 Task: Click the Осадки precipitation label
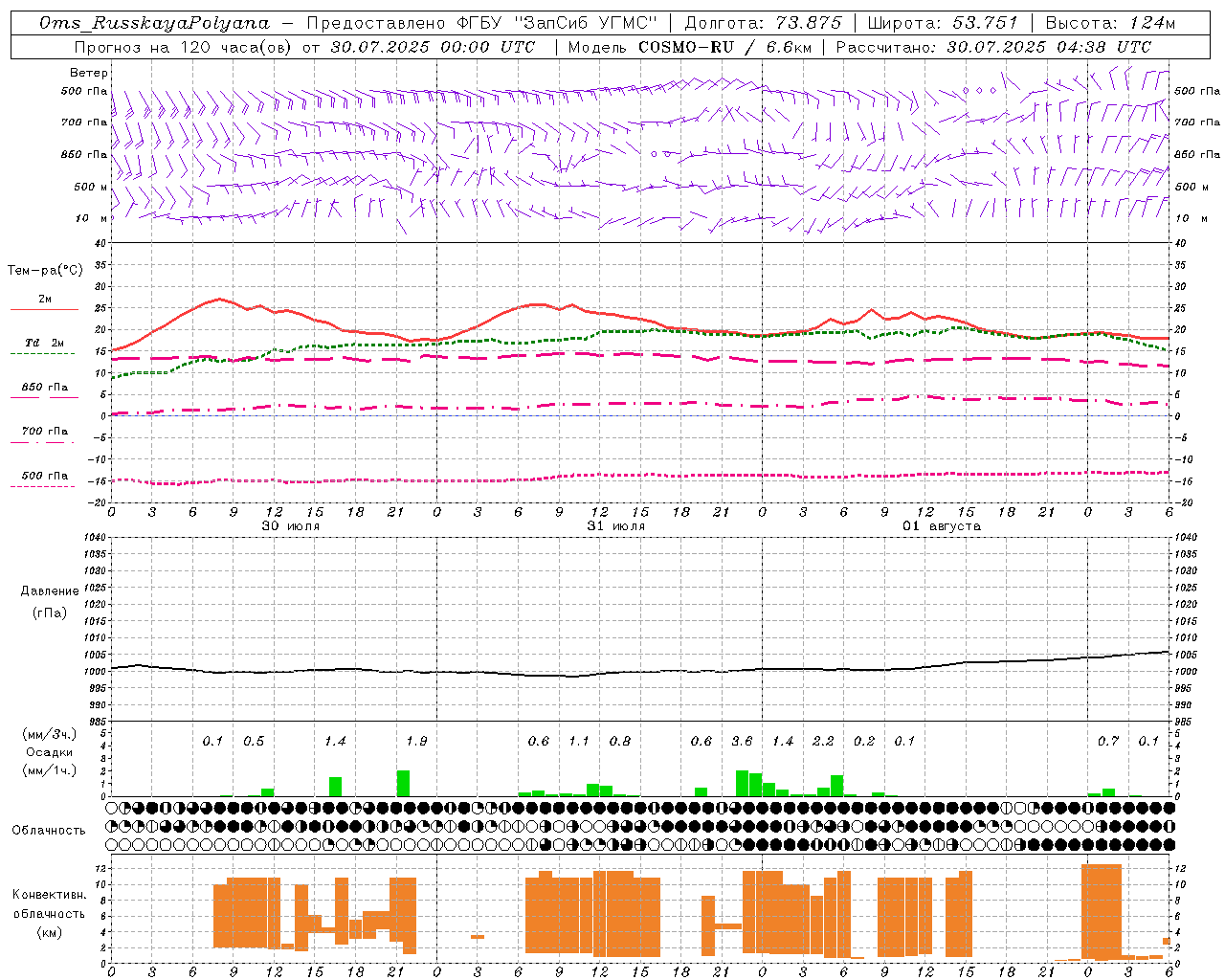50,752
